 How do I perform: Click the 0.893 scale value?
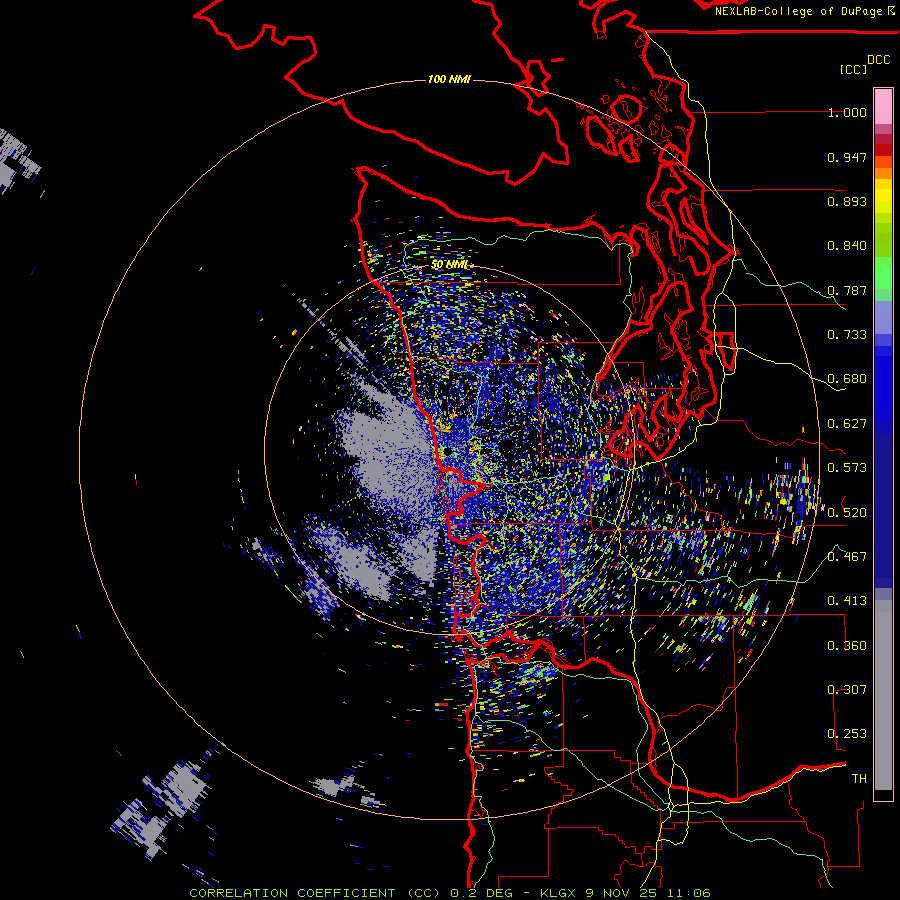[847, 201]
